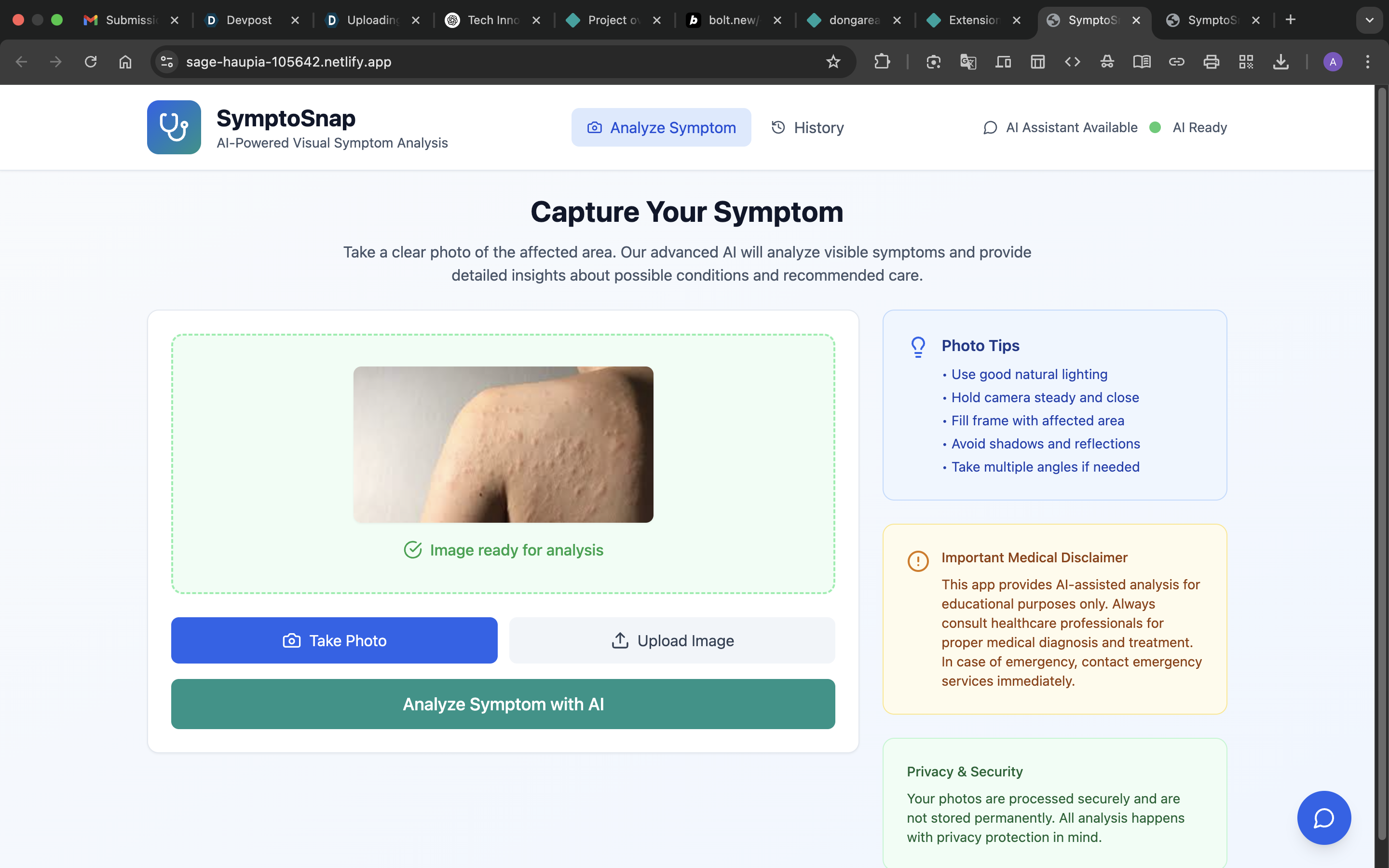Viewport: 1389px width, 868px height.
Task: Click Analyze Symptom with AI button
Action: tap(503, 704)
